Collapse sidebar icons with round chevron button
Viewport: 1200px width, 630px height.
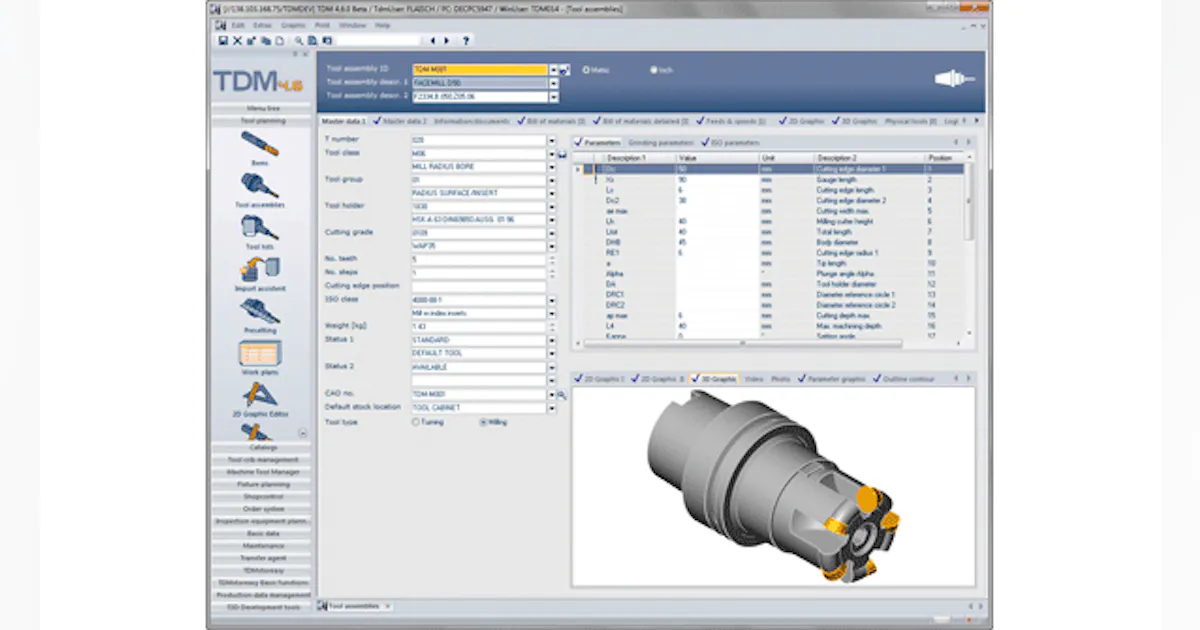coord(303,433)
